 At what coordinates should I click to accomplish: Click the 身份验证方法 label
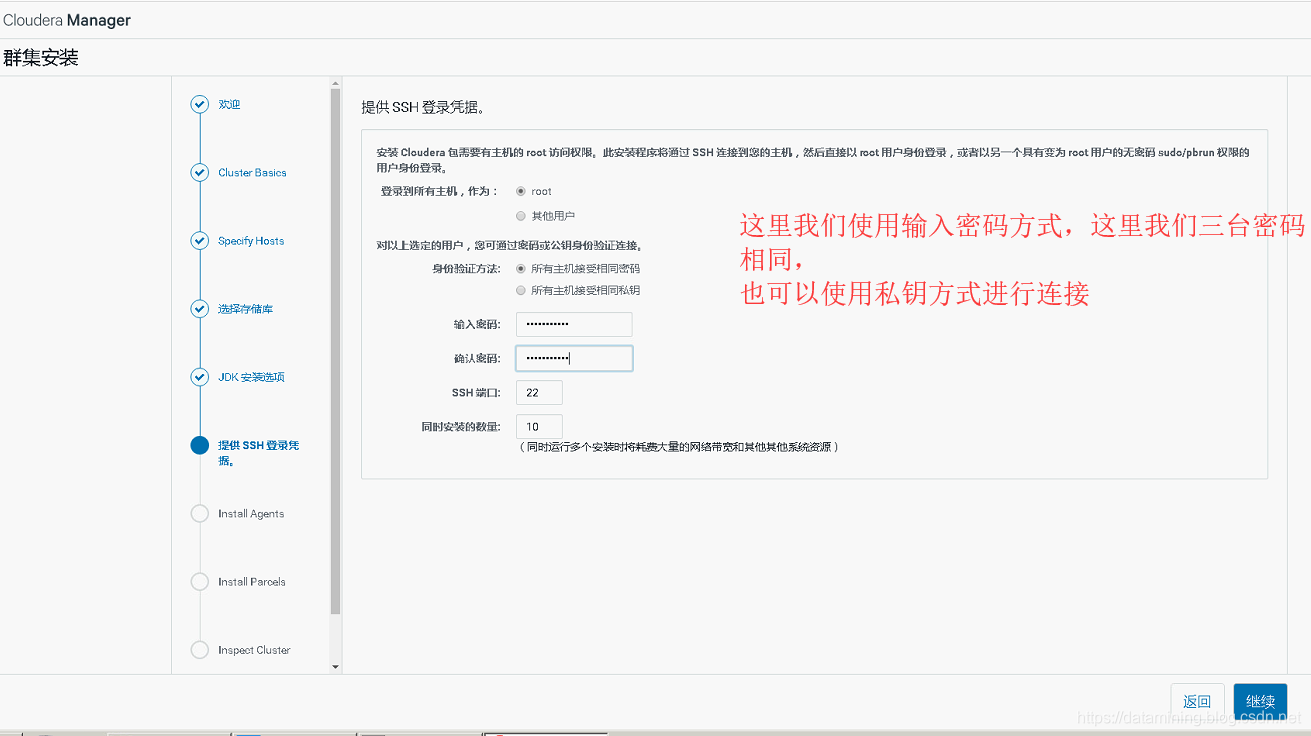pos(466,269)
